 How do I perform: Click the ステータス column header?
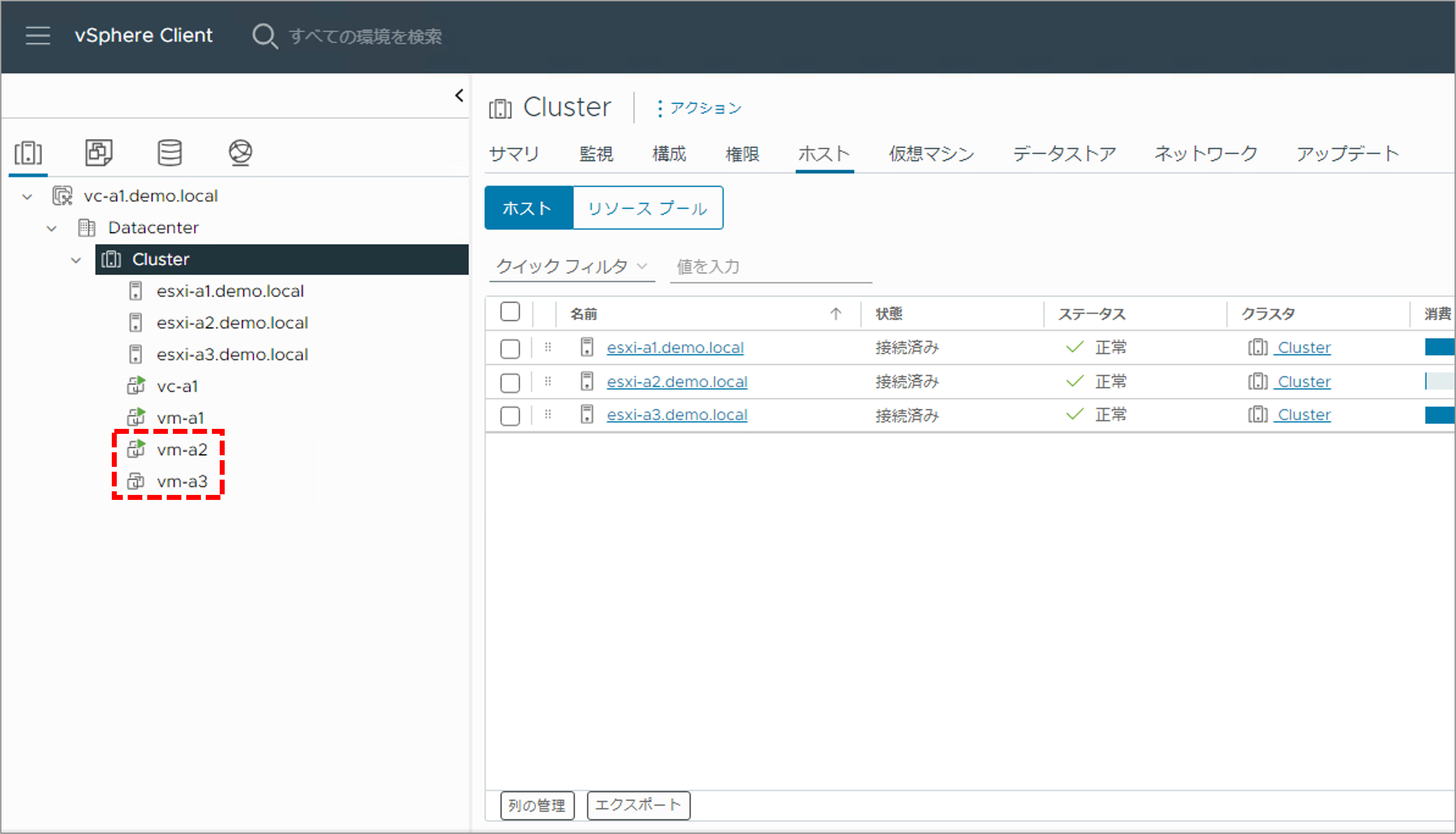[1091, 314]
